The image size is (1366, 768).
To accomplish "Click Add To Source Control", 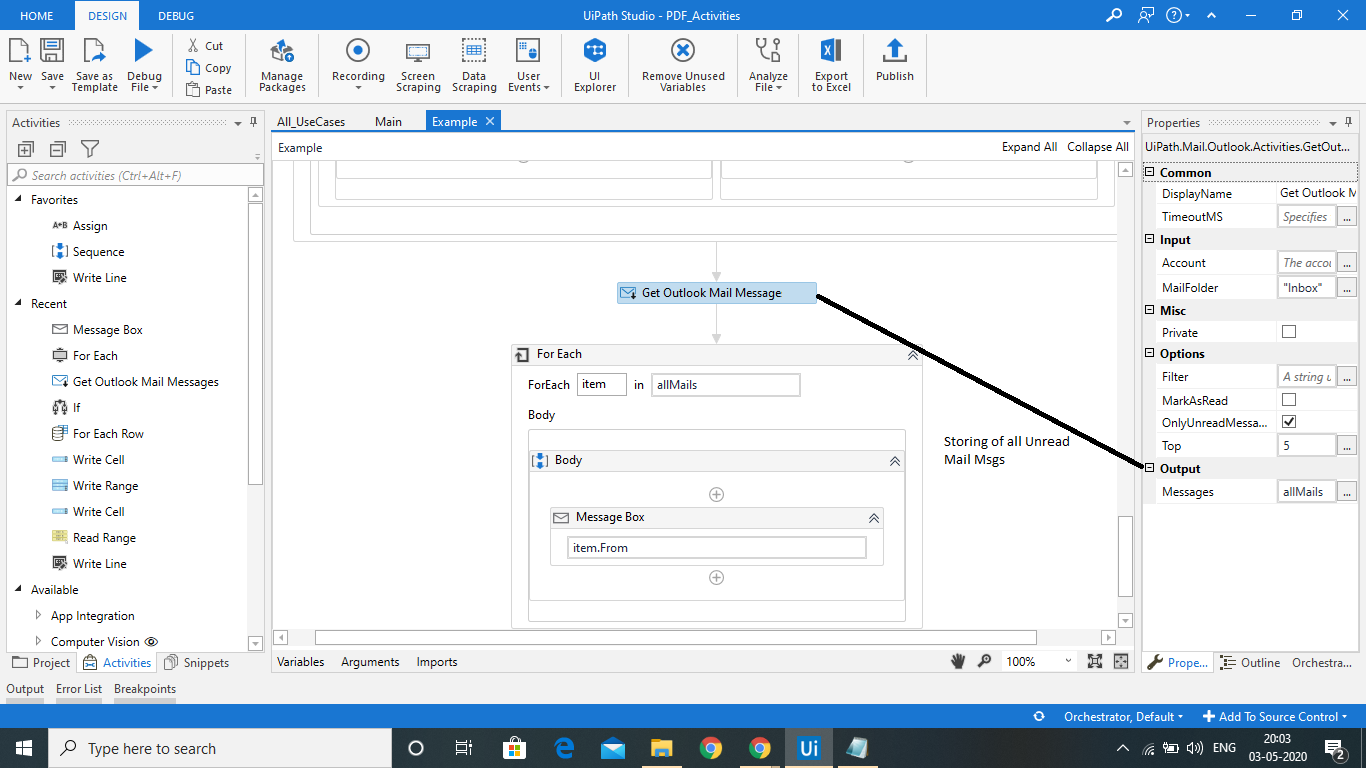I will pos(1275,716).
